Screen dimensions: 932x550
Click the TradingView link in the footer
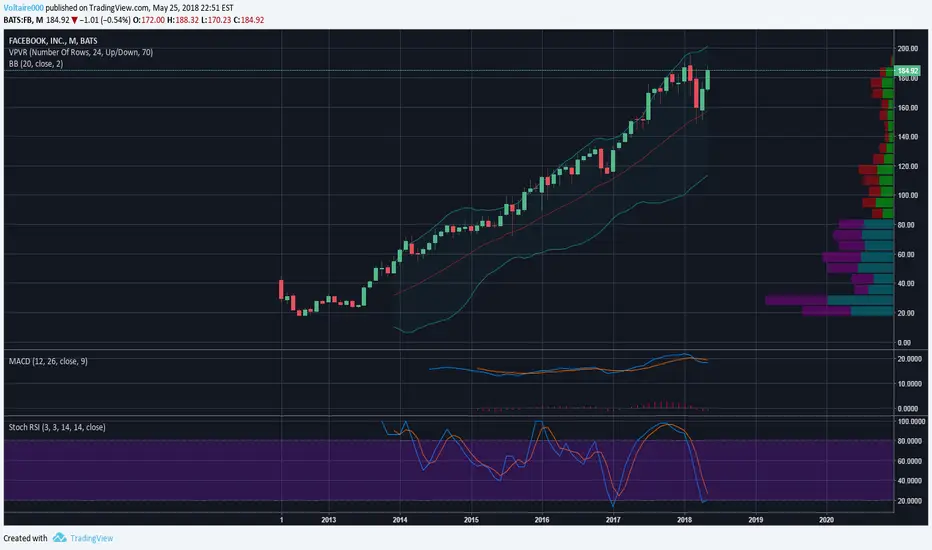coord(92,538)
